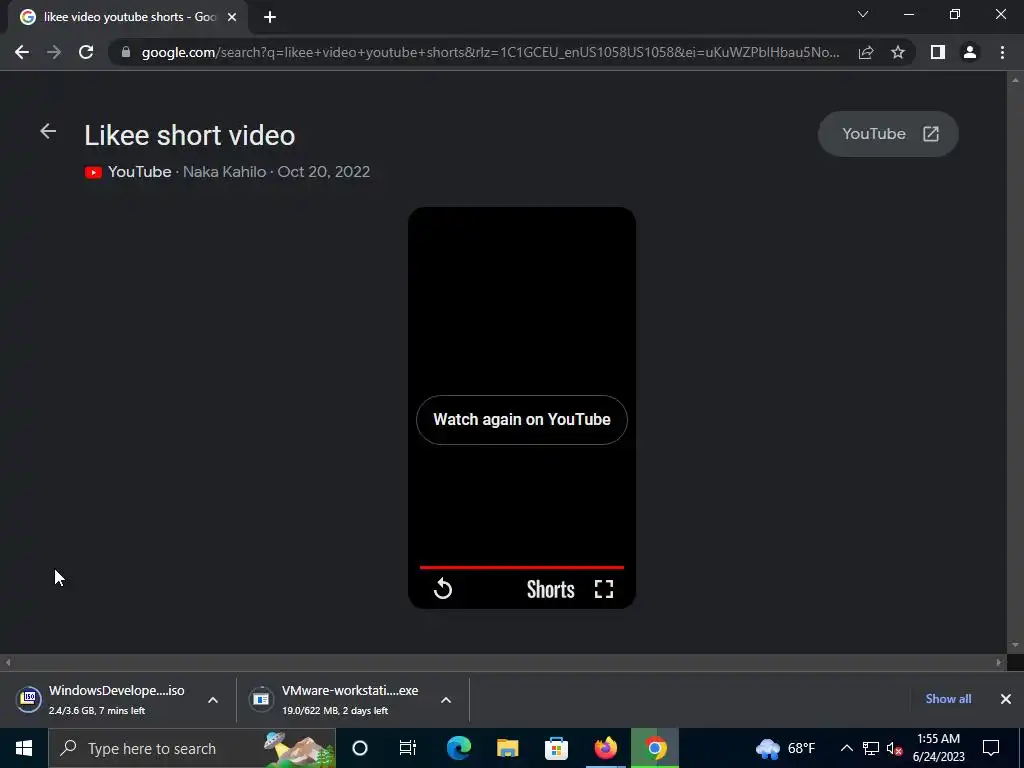This screenshot has width=1024, height=768.
Task: Click the Shorts logo in player
Action: [551, 589]
